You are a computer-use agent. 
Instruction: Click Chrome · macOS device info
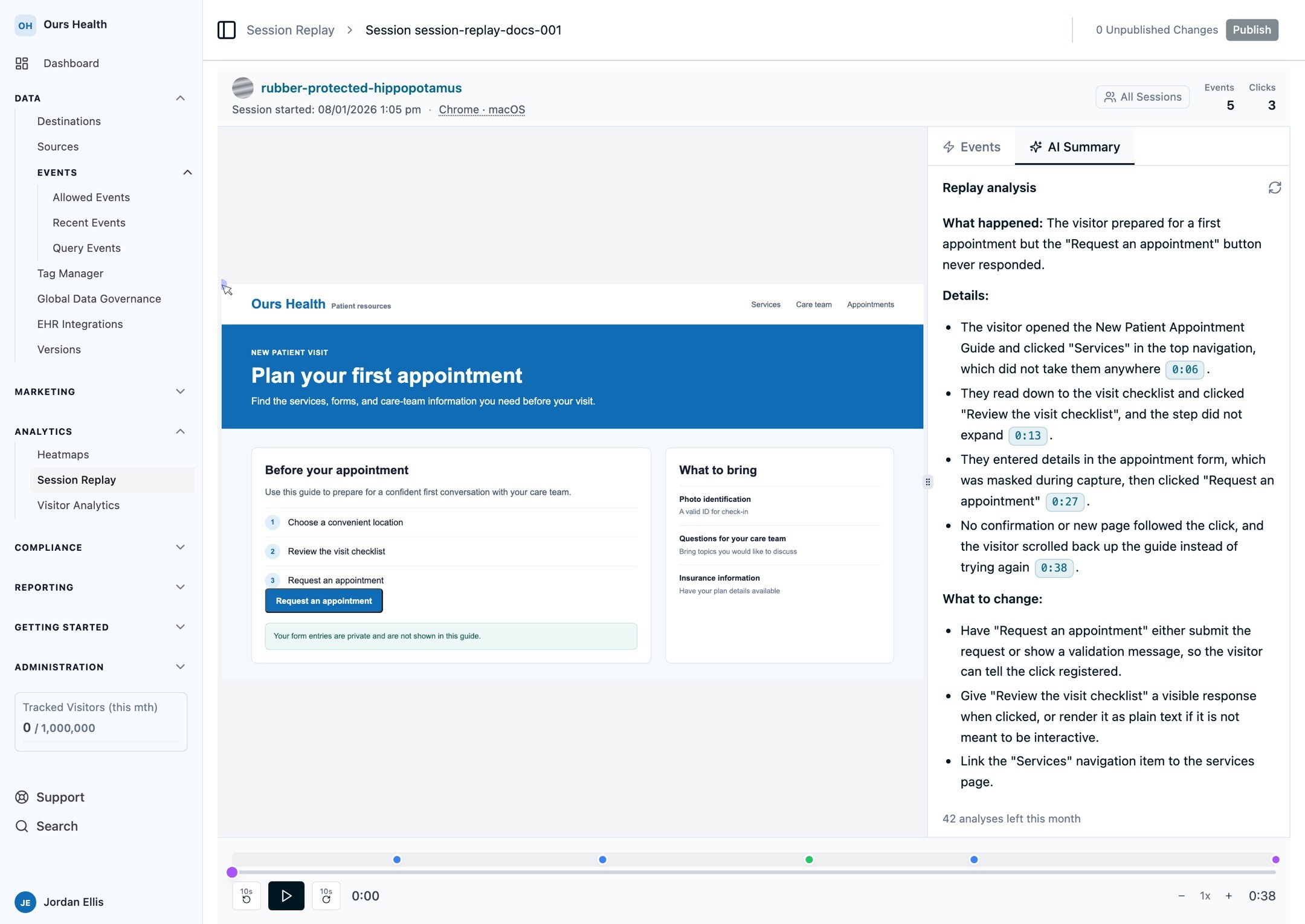tap(482, 110)
